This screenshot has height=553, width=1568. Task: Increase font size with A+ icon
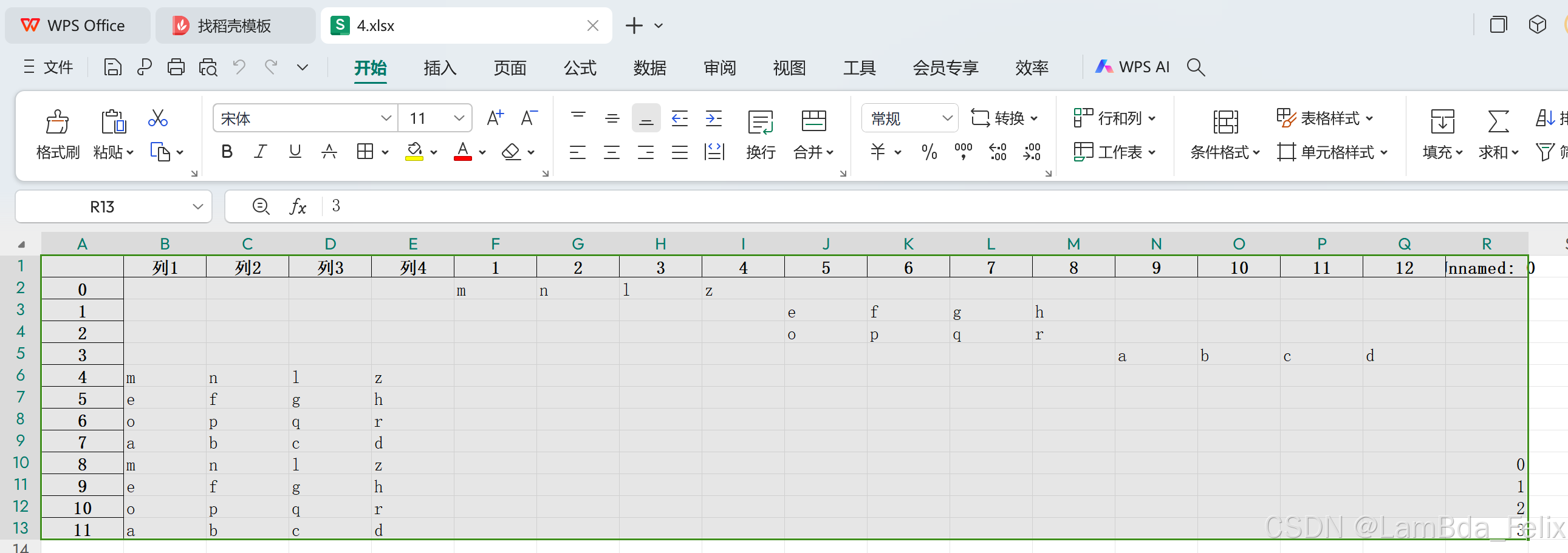coord(495,118)
